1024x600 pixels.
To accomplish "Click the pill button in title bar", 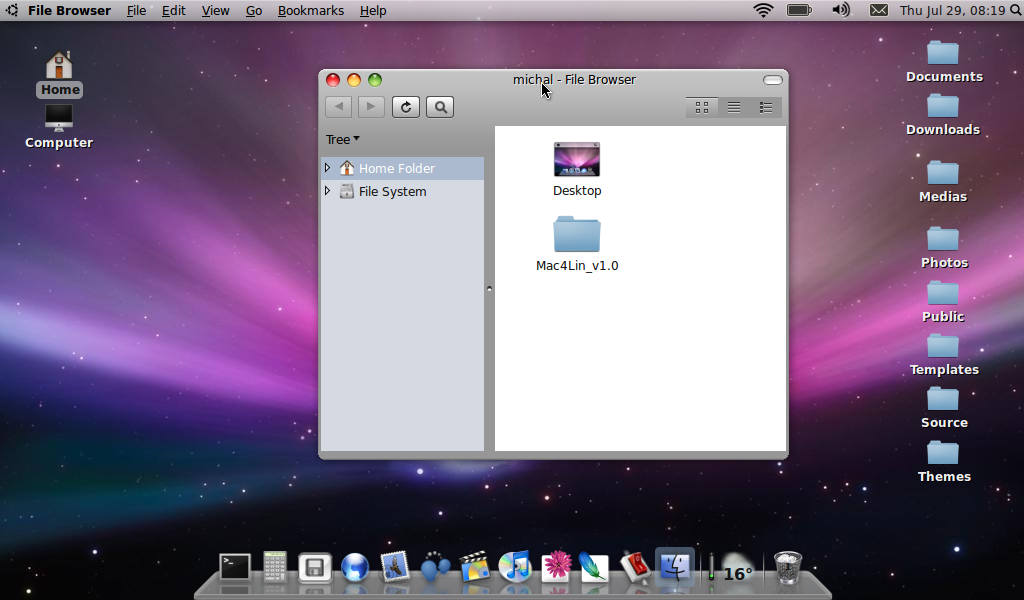I will click(773, 80).
